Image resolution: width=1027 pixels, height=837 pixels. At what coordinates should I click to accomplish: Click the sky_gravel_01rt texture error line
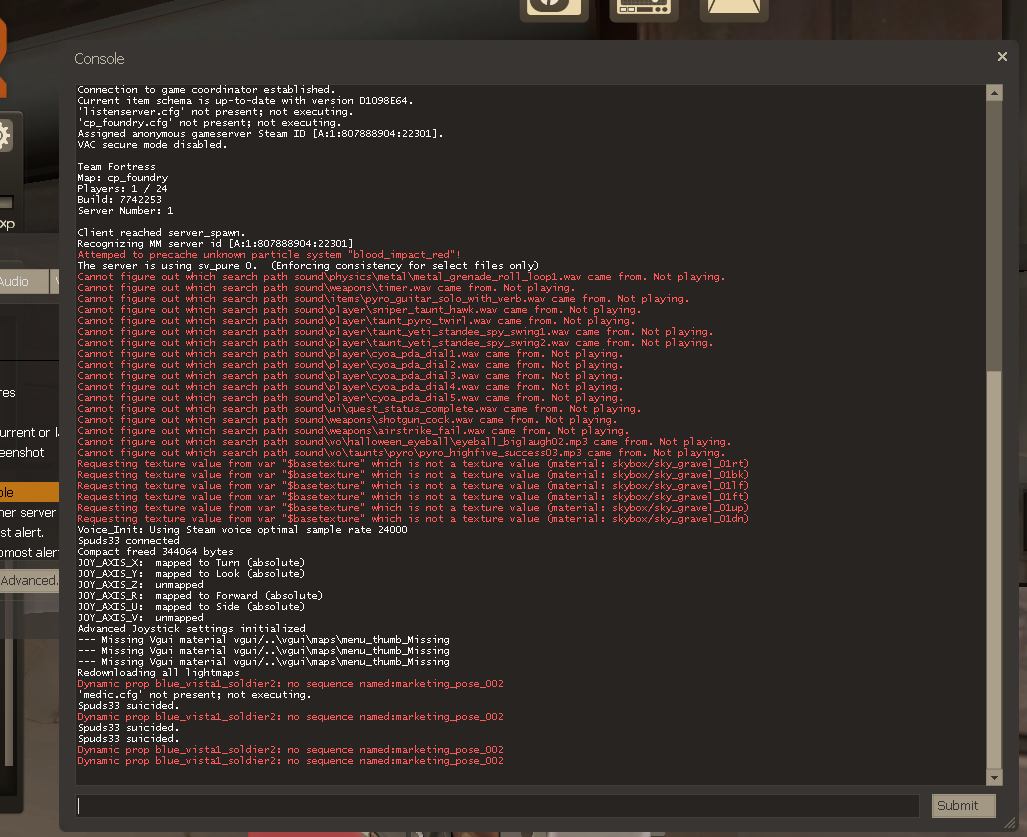pyautogui.click(x=413, y=464)
